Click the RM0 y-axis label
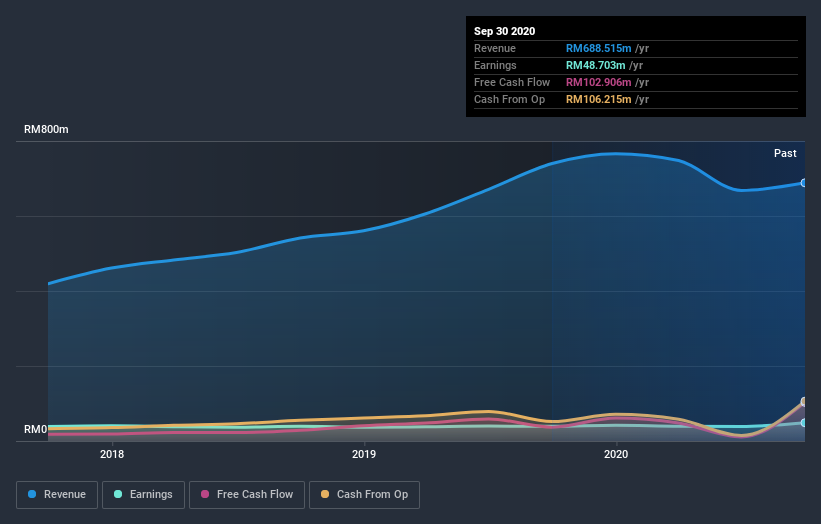Viewport: 821px width, 524px height. 36,429
